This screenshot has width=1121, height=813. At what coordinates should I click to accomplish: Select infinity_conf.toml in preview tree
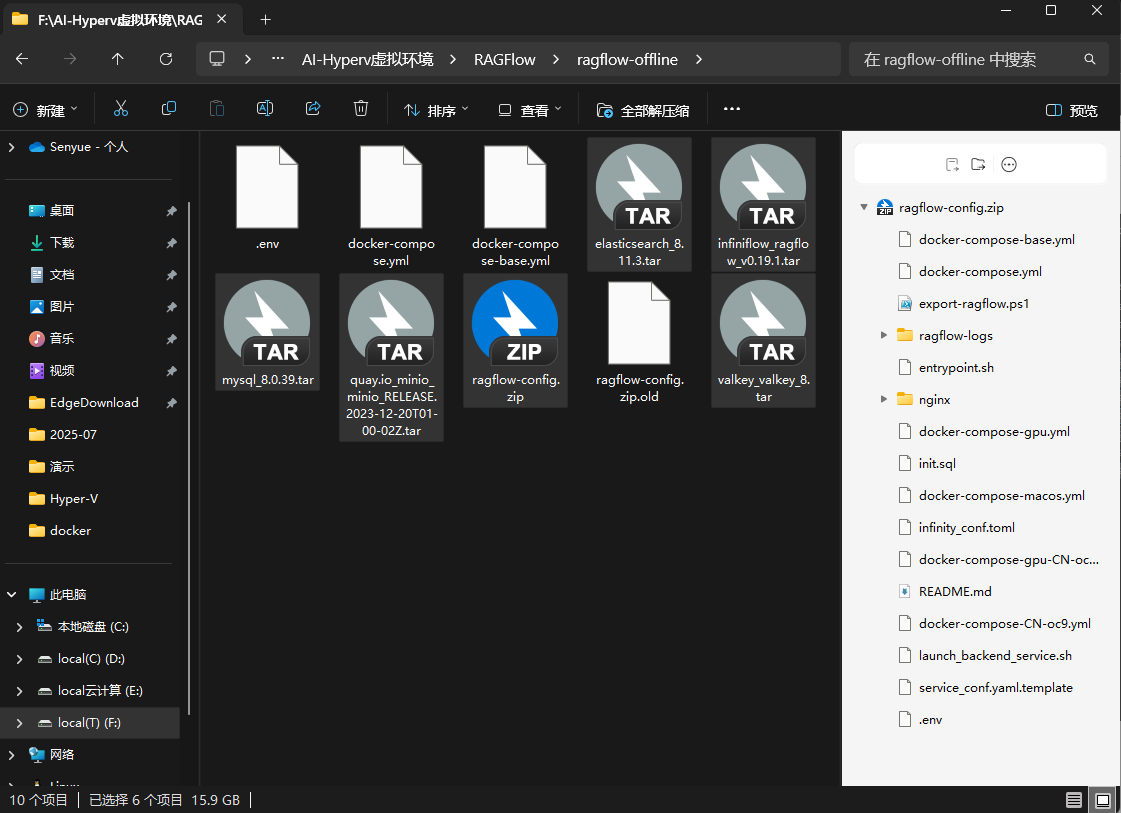point(967,528)
